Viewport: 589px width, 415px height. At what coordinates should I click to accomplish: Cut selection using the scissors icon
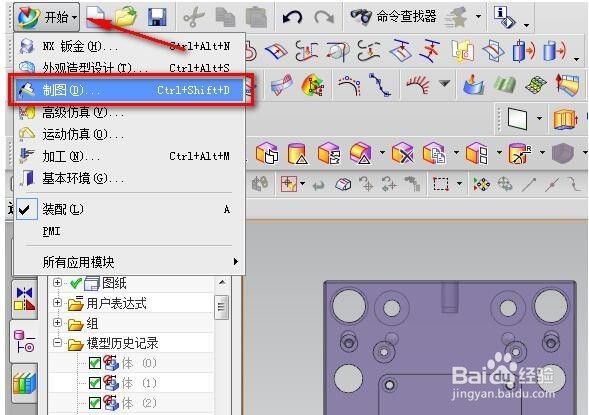click(x=194, y=17)
